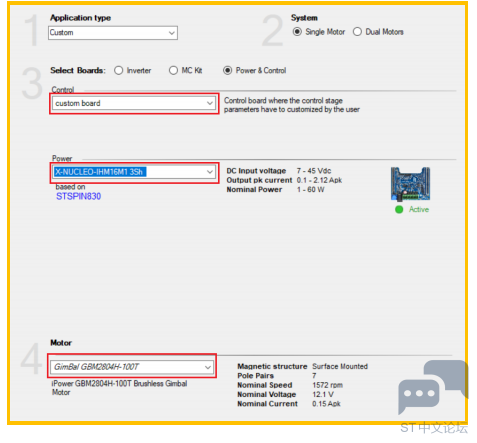Choose the Inverter board option
The height and width of the screenshot is (443, 477).
(x=119, y=70)
